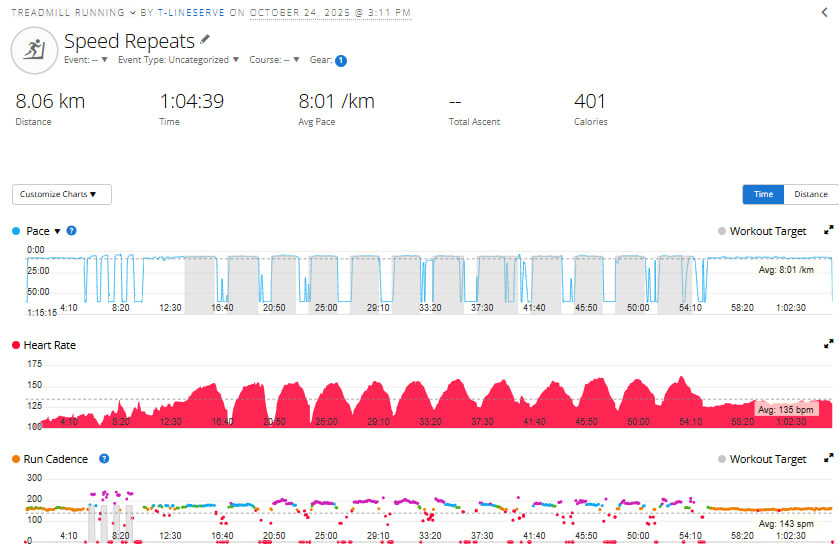Open the Treadmill Running activity type dropdown

[x=74, y=12]
